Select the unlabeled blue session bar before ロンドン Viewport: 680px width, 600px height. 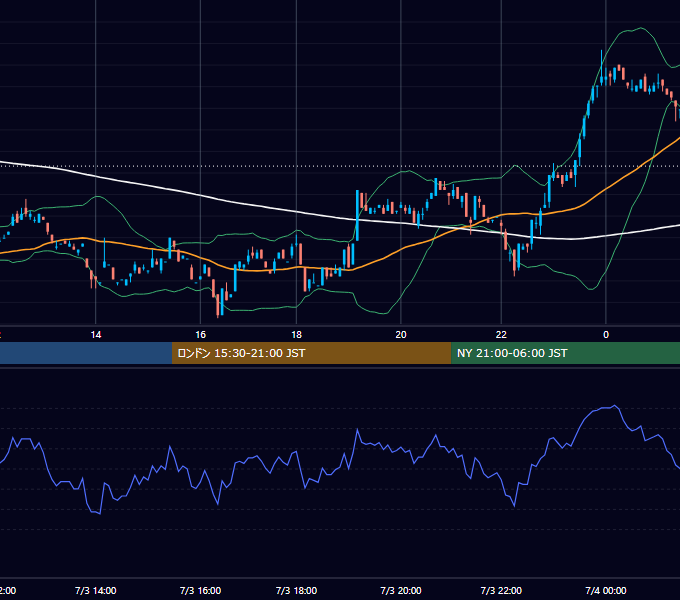86,353
